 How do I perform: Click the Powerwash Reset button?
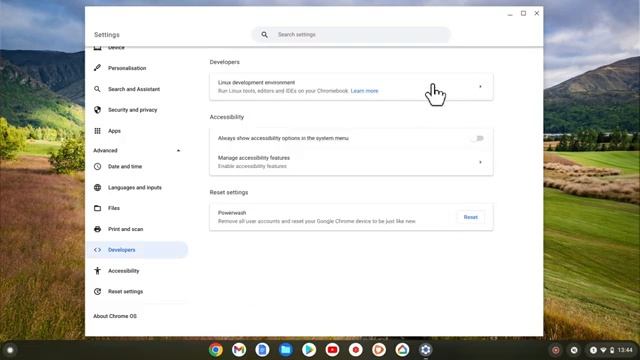tap(471, 217)
